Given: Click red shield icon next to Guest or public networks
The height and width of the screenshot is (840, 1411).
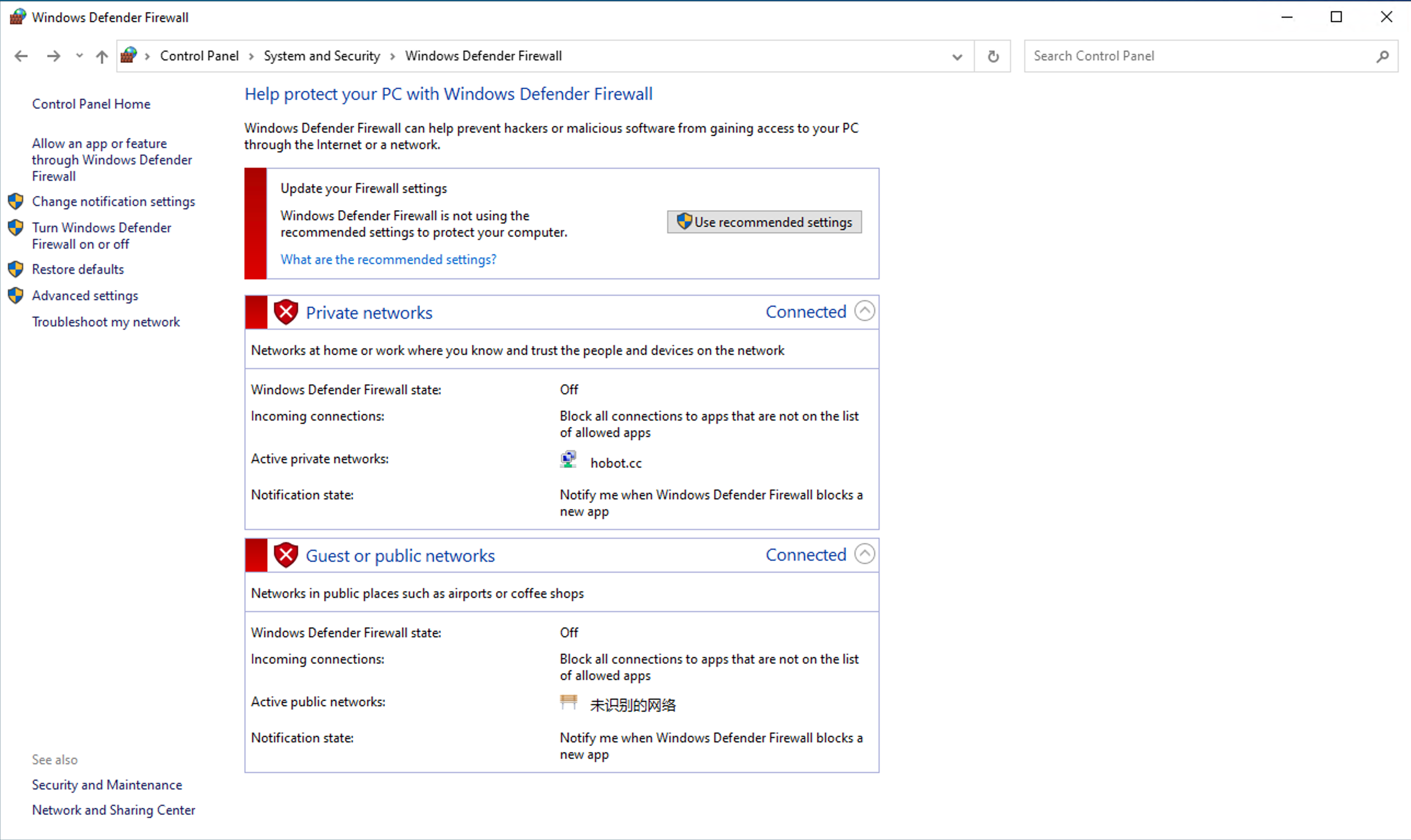Looking at the screenshot, I should (x=286, y=555).
